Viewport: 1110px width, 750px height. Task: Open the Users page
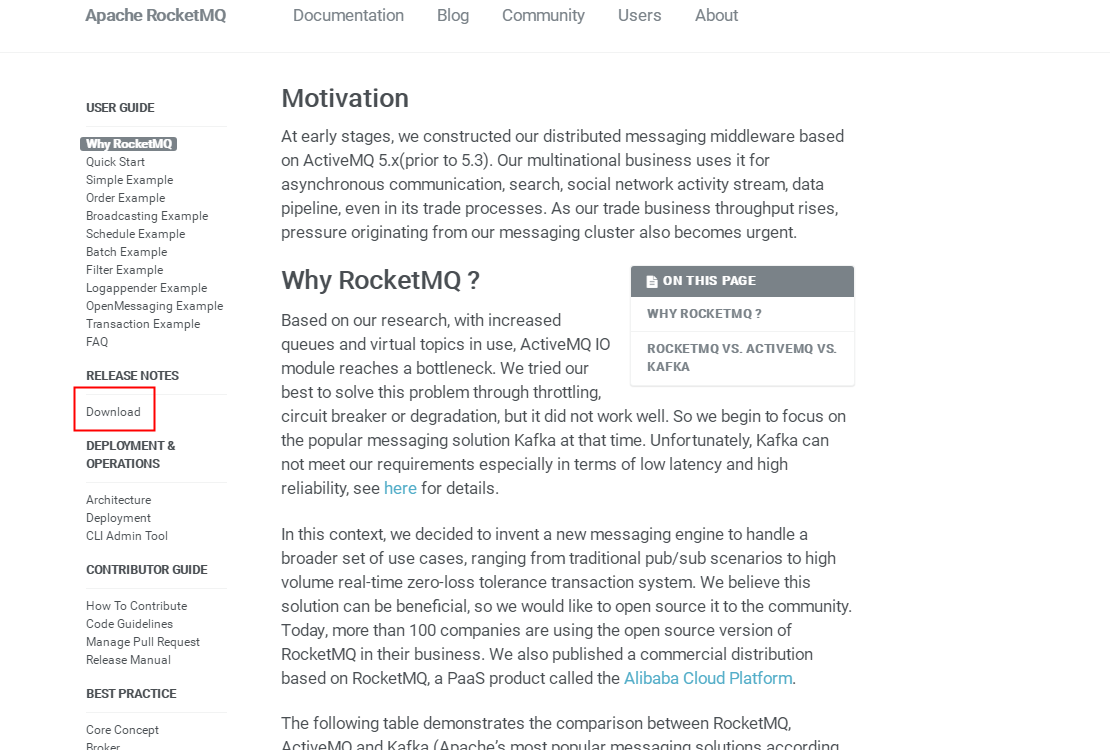pyautogui.click(x=639, y=16)
